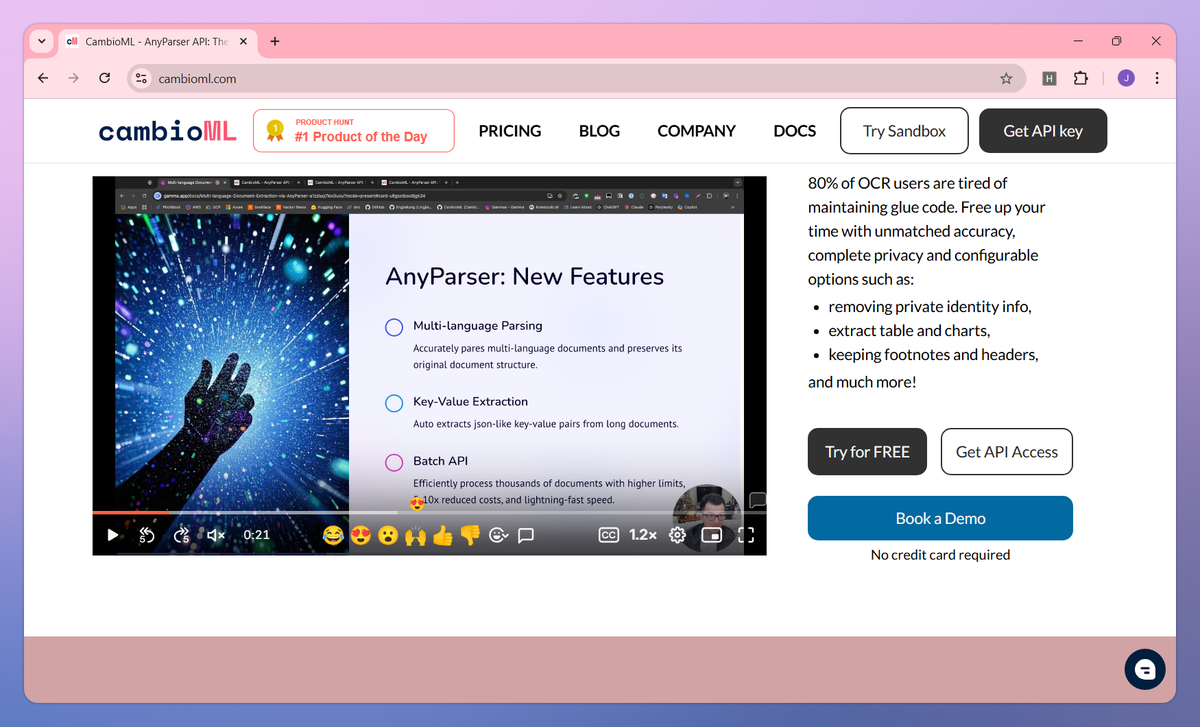Open Chrome's three-dot menu
1200x727 pixels.
[x=1157, y=78]
